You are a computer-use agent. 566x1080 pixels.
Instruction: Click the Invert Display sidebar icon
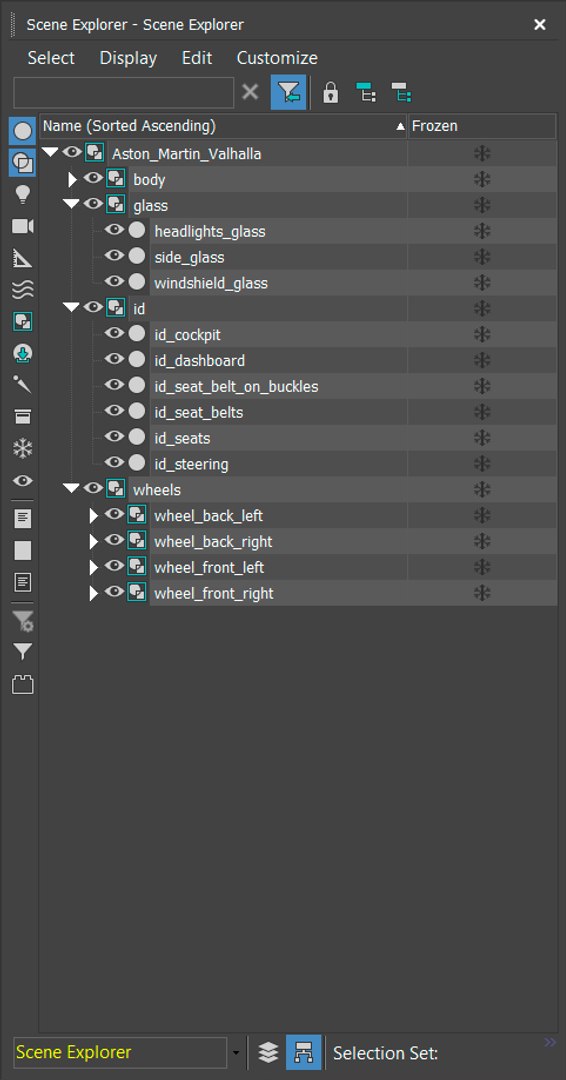[23, 583]
